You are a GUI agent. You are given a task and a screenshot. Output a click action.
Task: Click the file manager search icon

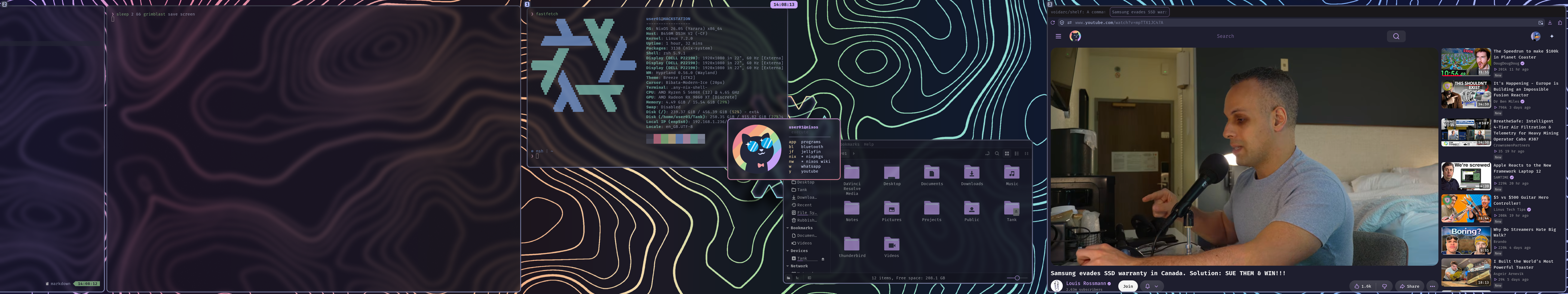[997, 153]
